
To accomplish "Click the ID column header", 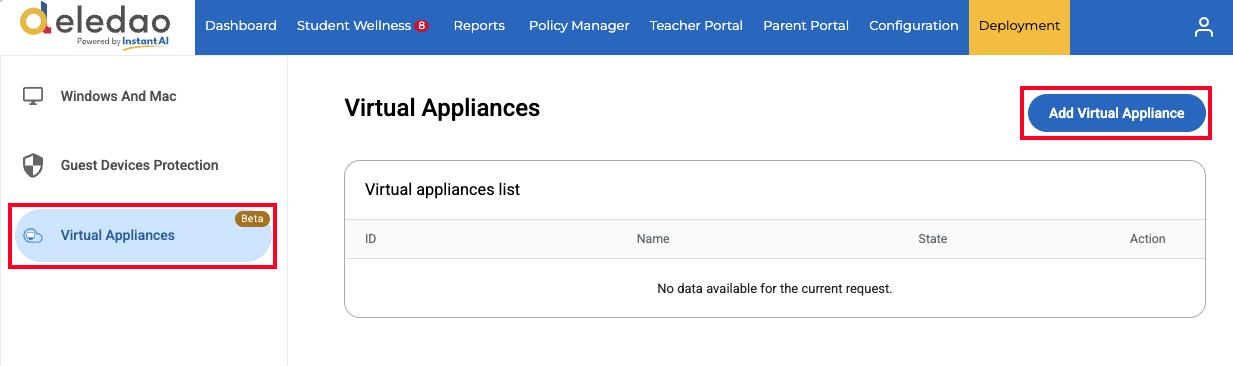I will coord(371,239).
